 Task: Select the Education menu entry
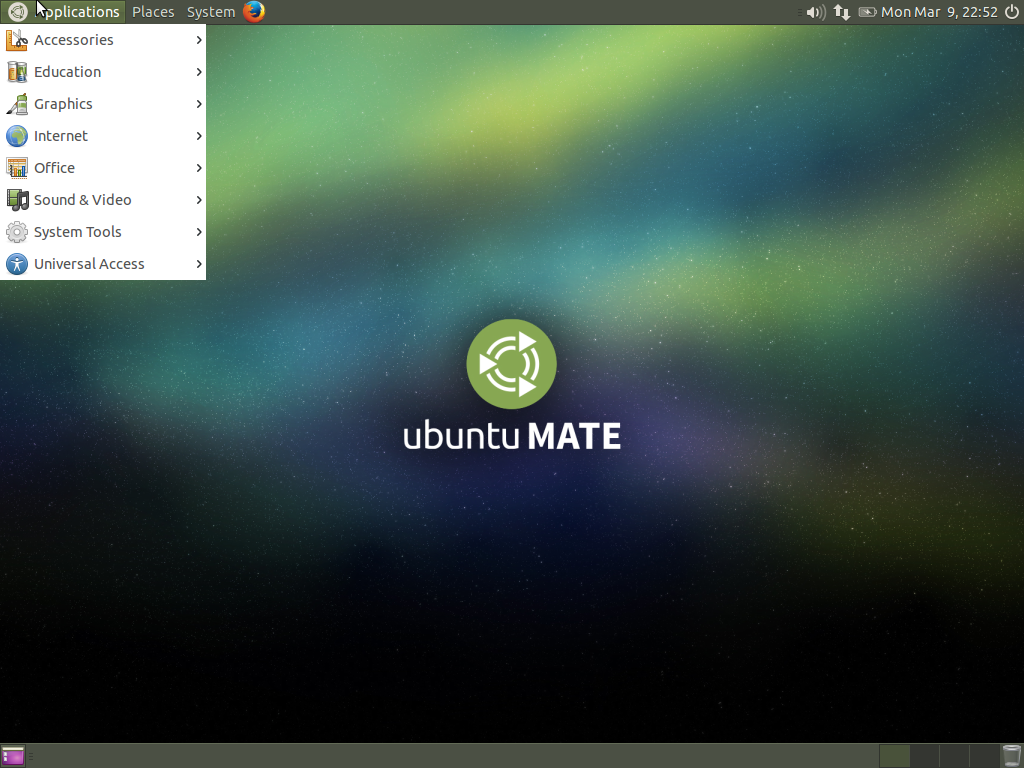click(x=103, y=72)
